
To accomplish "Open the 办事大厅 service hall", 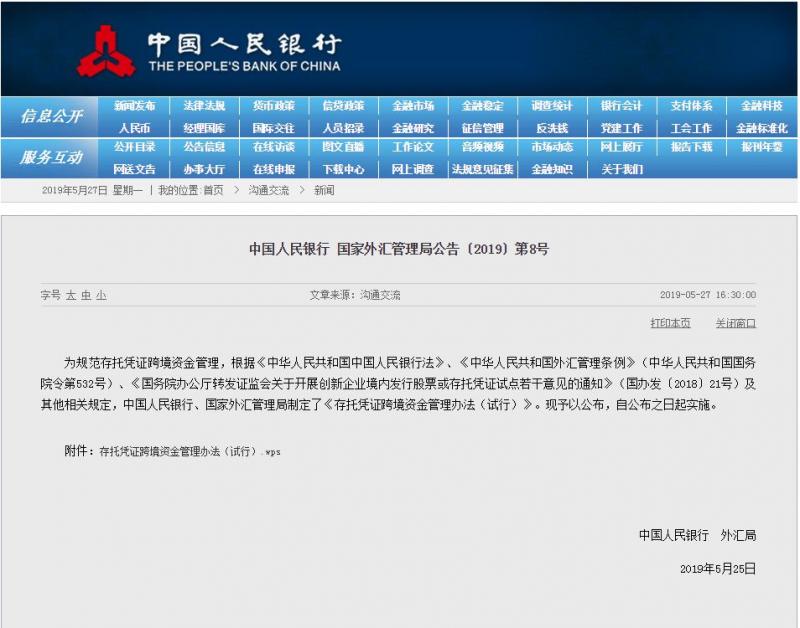I will click(204, 169).
